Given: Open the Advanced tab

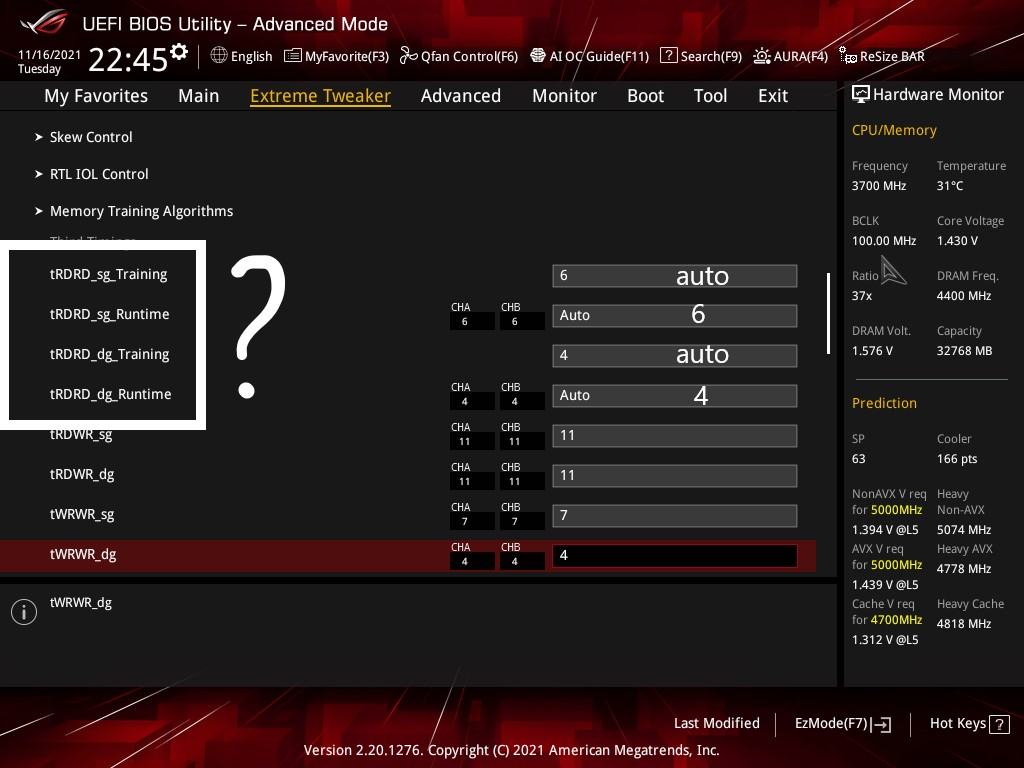Looking at the screenshot, I should pyautogui.click(x=461, y=96).
